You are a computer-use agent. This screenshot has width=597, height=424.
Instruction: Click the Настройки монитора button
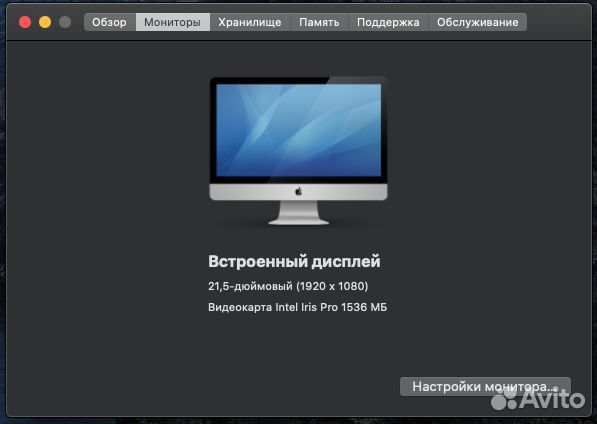(485, 387)
